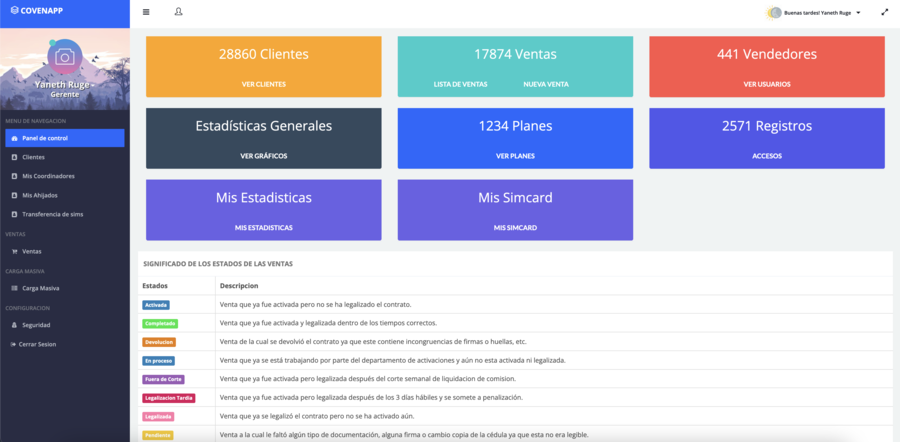The height and width of the screenshot is (442, 900).
Task: Click the Estados column header
Action: (155, 285)
